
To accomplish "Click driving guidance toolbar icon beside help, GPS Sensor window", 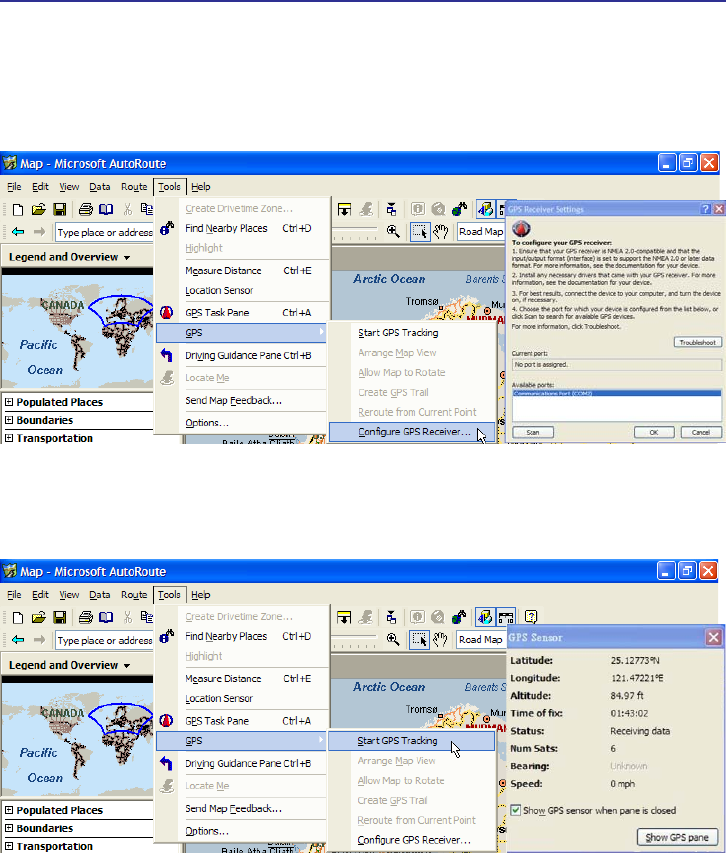I will [x=506, y=617].
